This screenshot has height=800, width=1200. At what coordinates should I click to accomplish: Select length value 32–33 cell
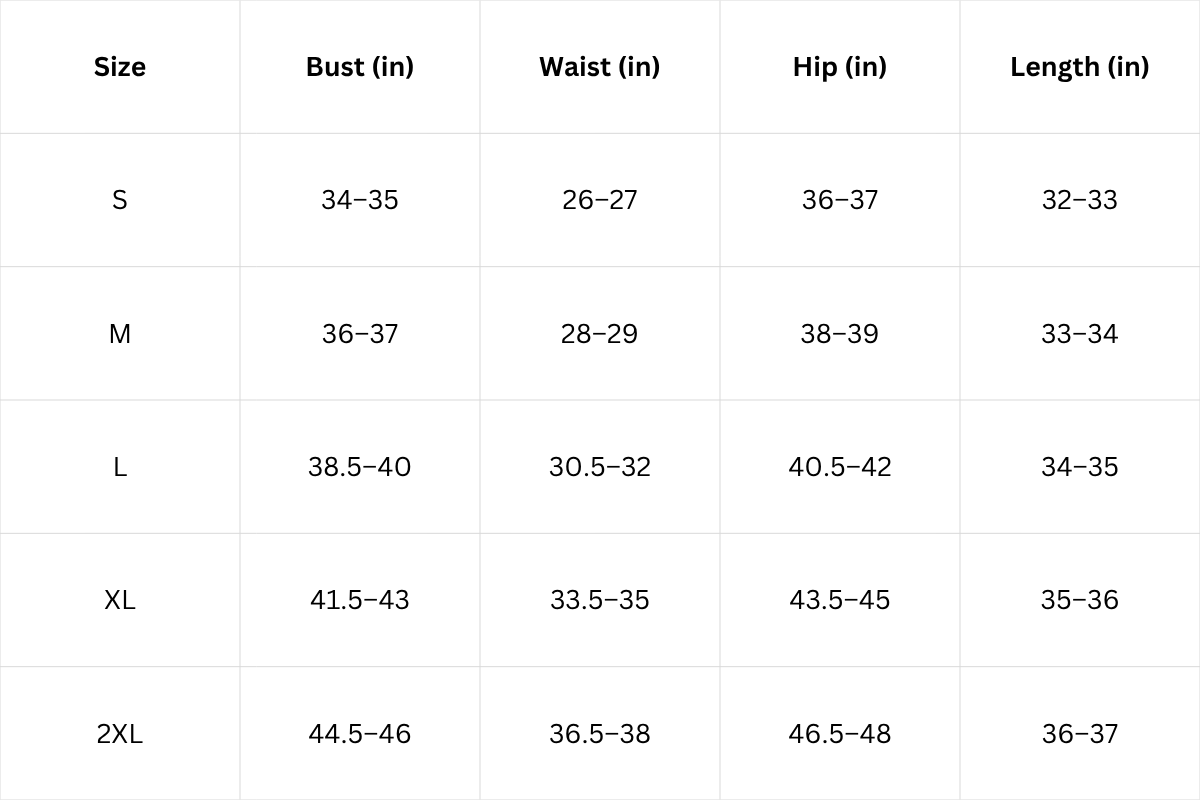(1080, 200)
